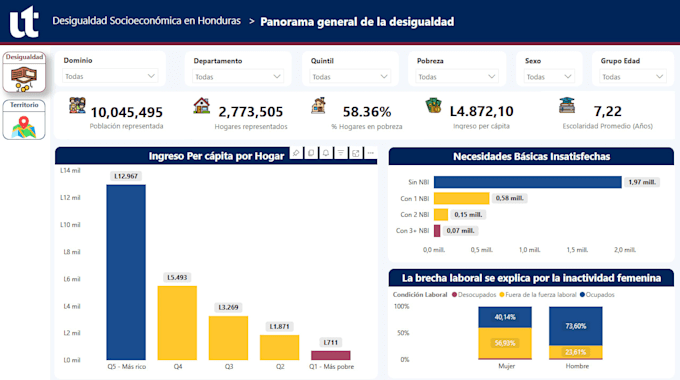Image resolution: width=680 pixels, height=380 pixels.
Task: Open the Pobreza dropdown
Action: pos(457,77)
